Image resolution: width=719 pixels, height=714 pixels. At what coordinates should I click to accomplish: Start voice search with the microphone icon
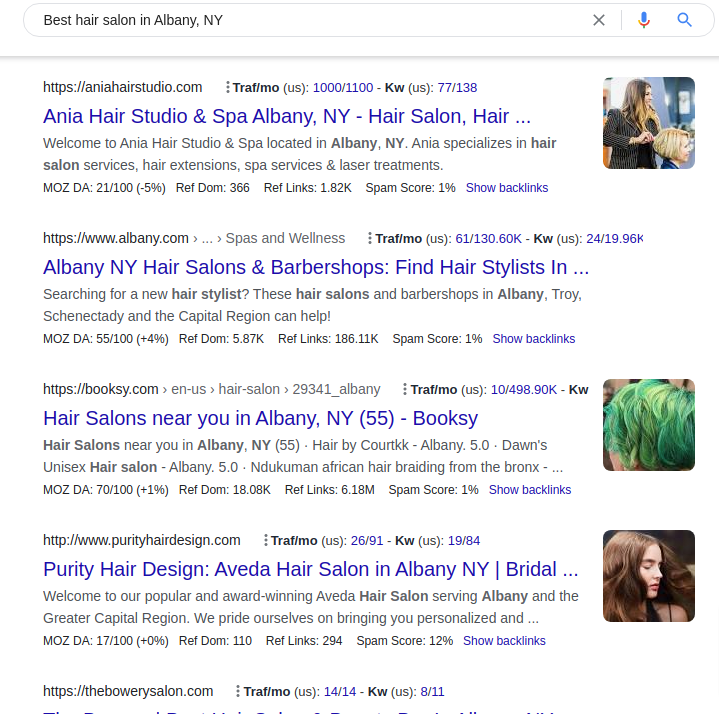click(643, 20)
